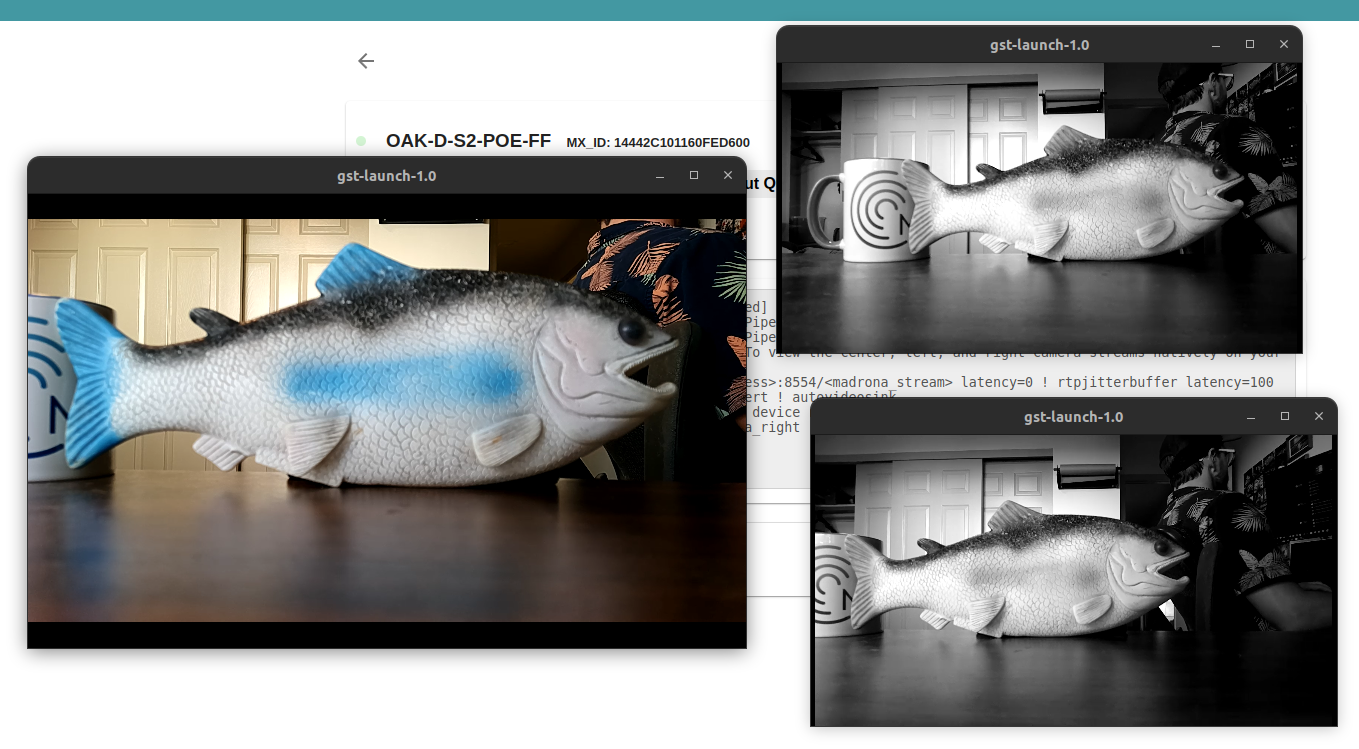Minimize the upper grayscale gst-launch window
The height and width of the screenshot is (749, 1359).
[x=1216, y=45]
